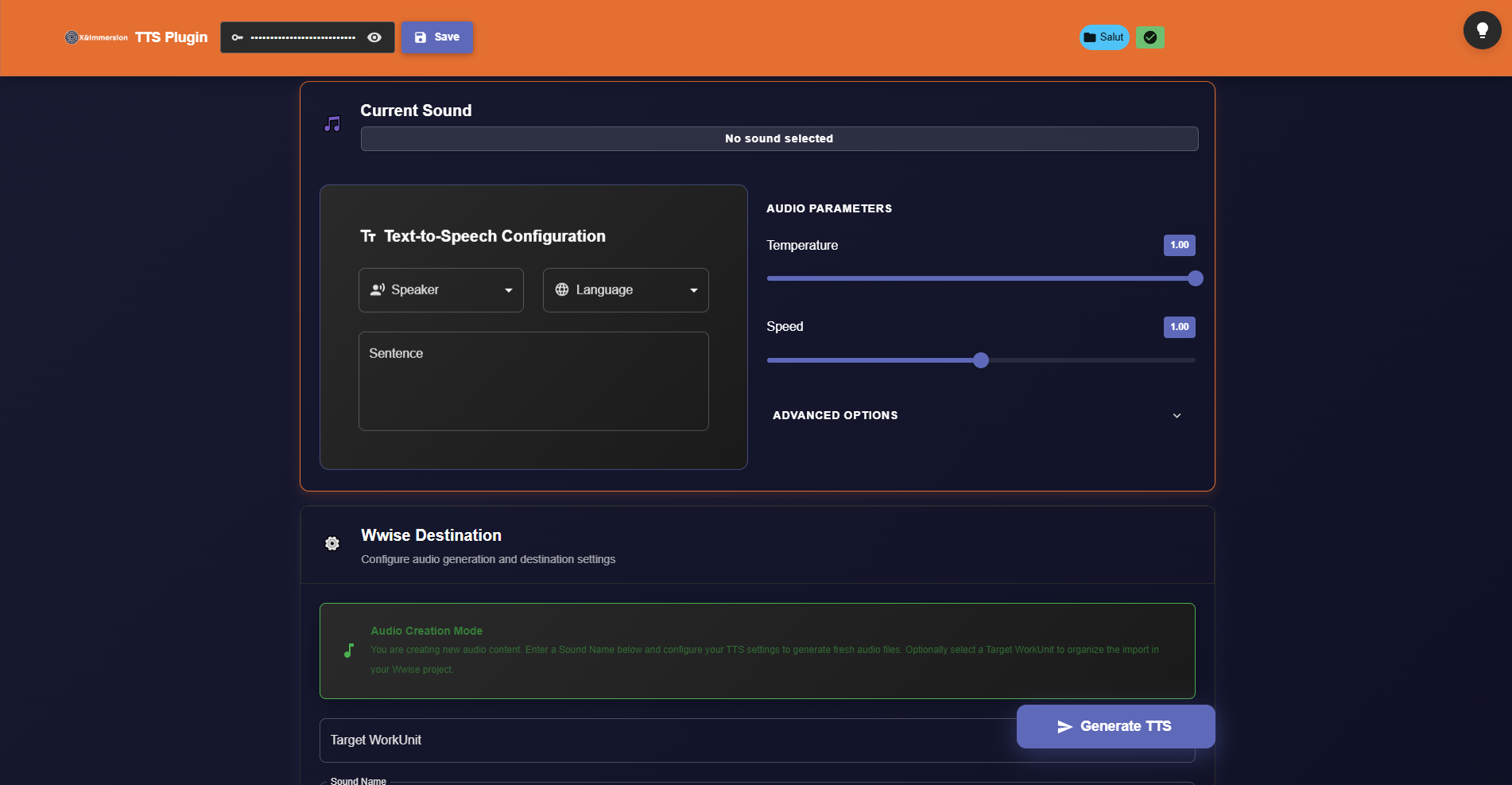
Task: Click the Temperature 1.00 value badge
Action: coord(1180,245)
